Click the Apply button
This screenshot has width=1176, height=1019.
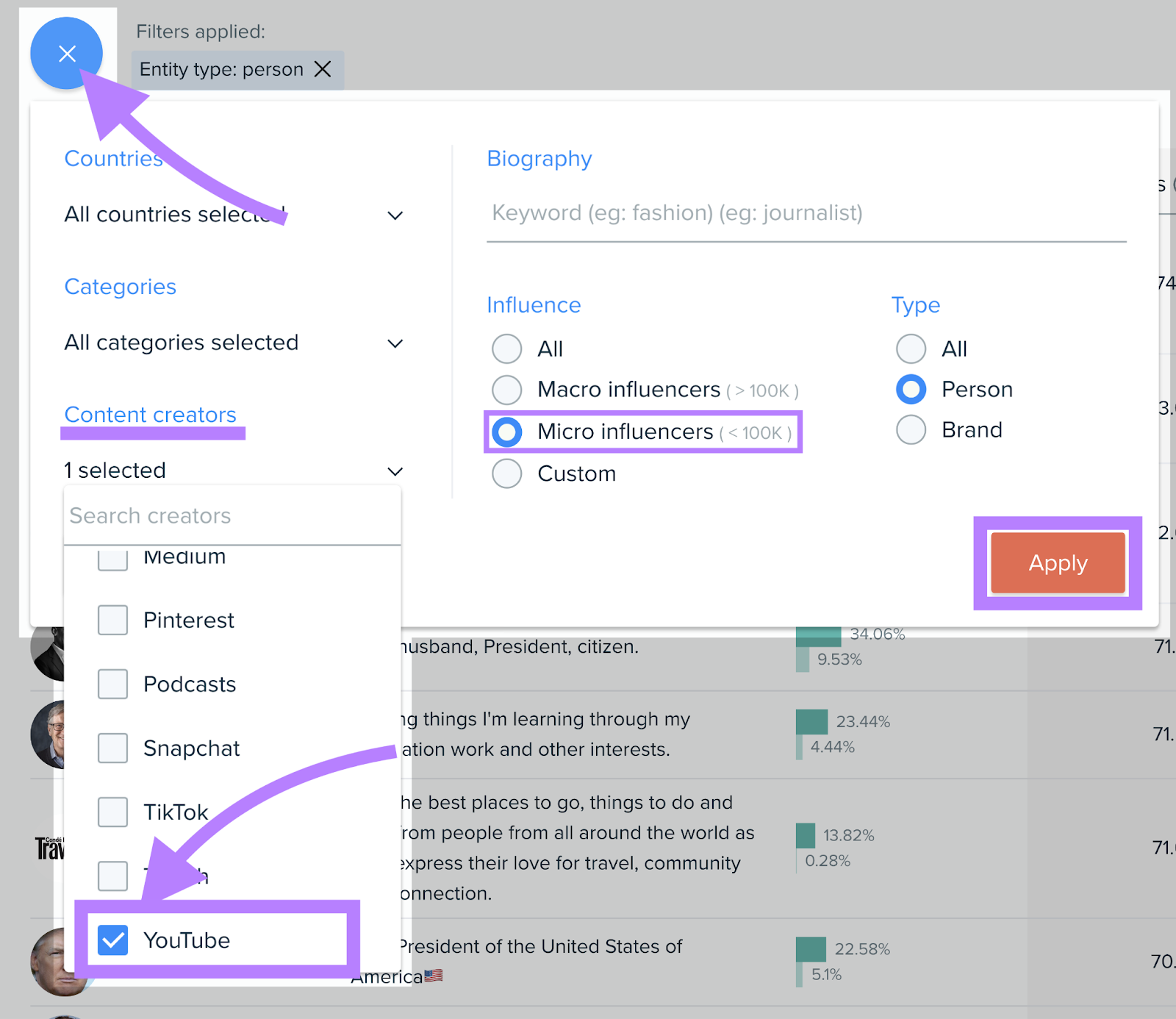(1057, 563)
